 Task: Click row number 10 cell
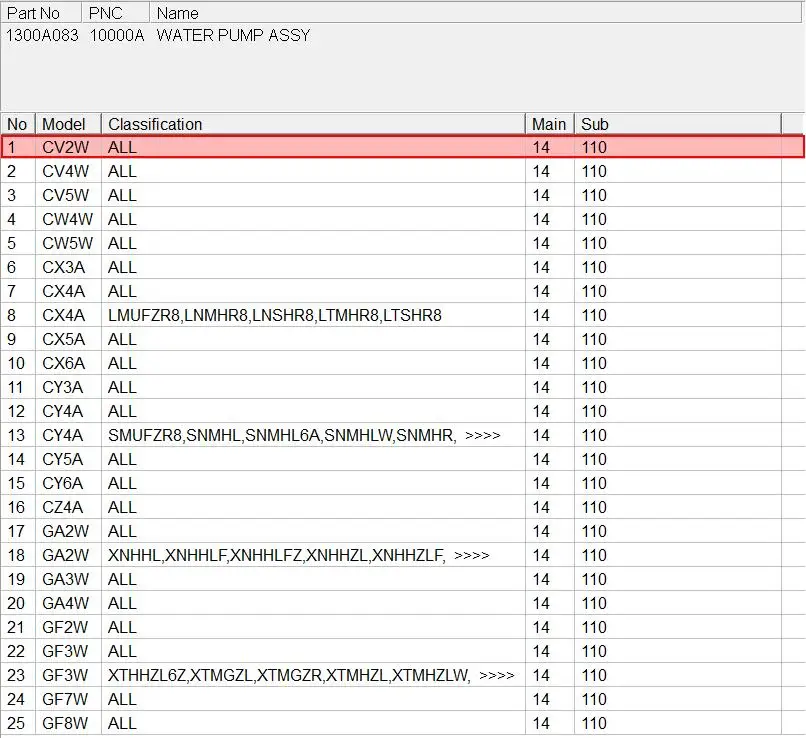16,363
